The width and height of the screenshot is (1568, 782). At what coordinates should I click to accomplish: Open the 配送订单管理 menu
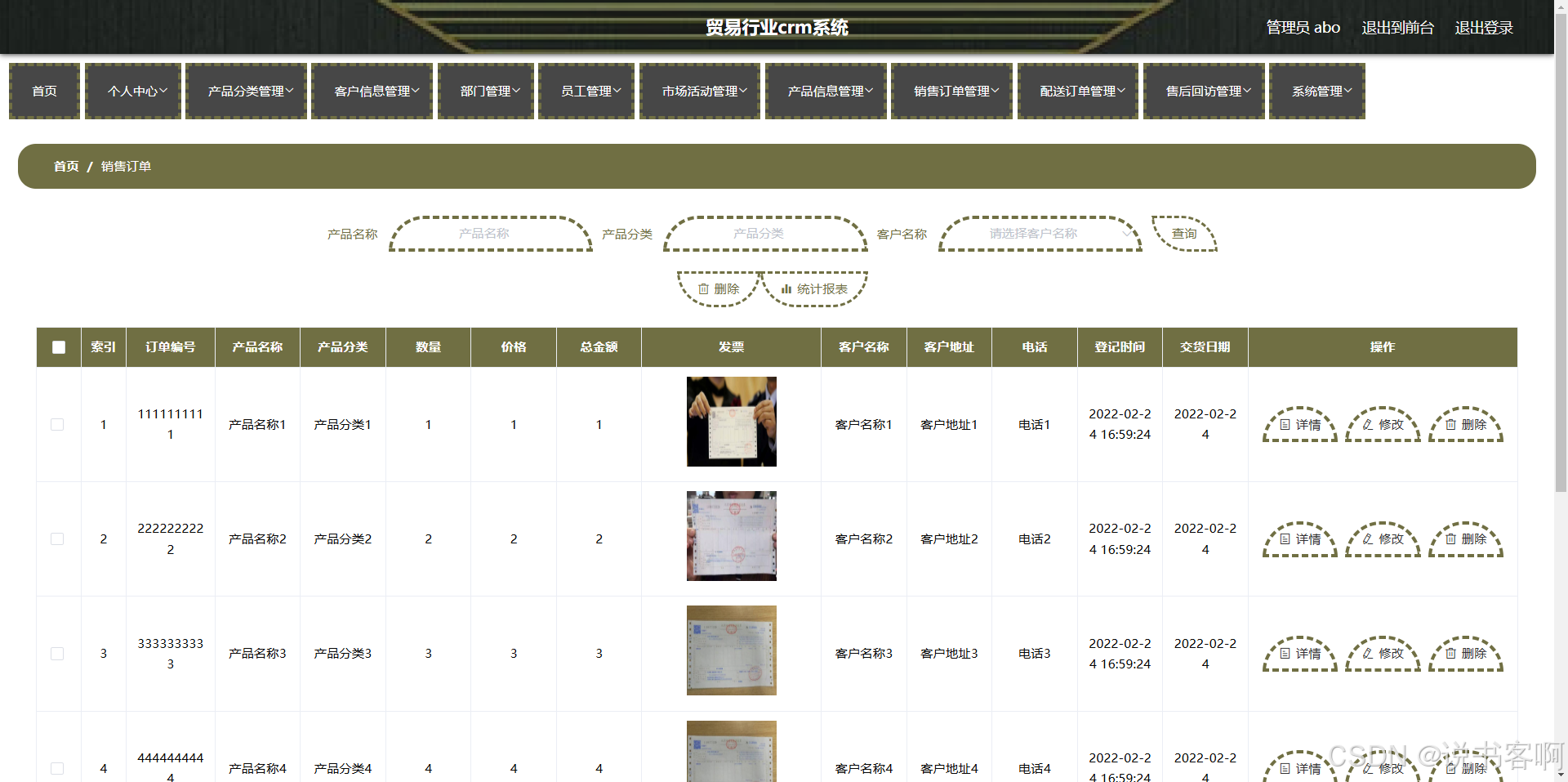(x=1078, y=92)
